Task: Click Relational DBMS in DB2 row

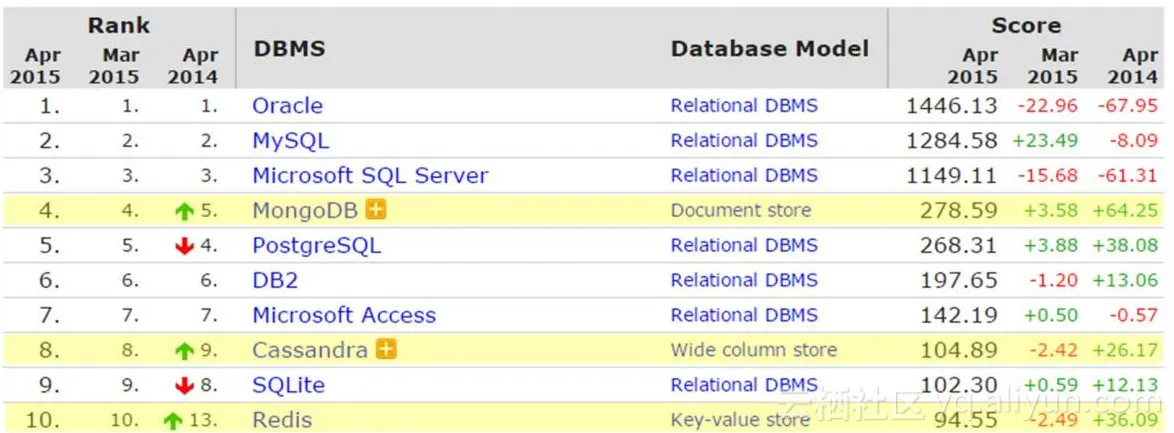Action: (744, 280)
